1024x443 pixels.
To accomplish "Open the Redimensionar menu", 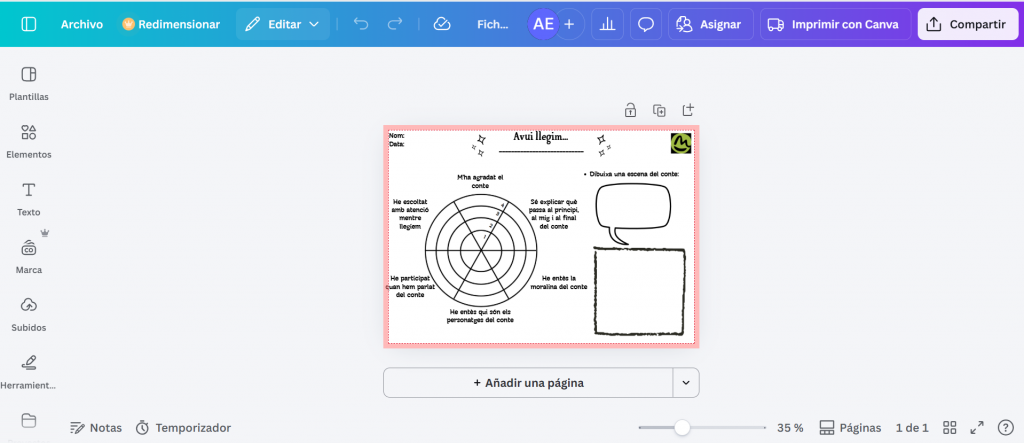I will (170, 24).
